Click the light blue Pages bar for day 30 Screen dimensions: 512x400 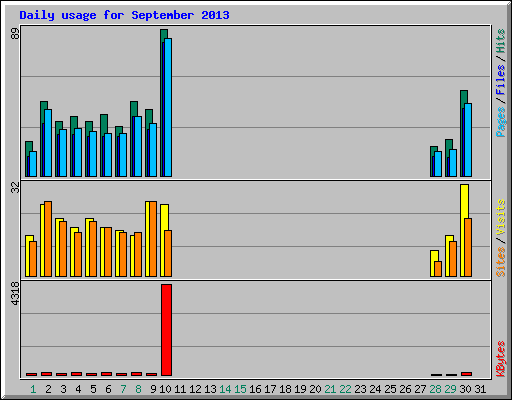(x=468, y=140)
